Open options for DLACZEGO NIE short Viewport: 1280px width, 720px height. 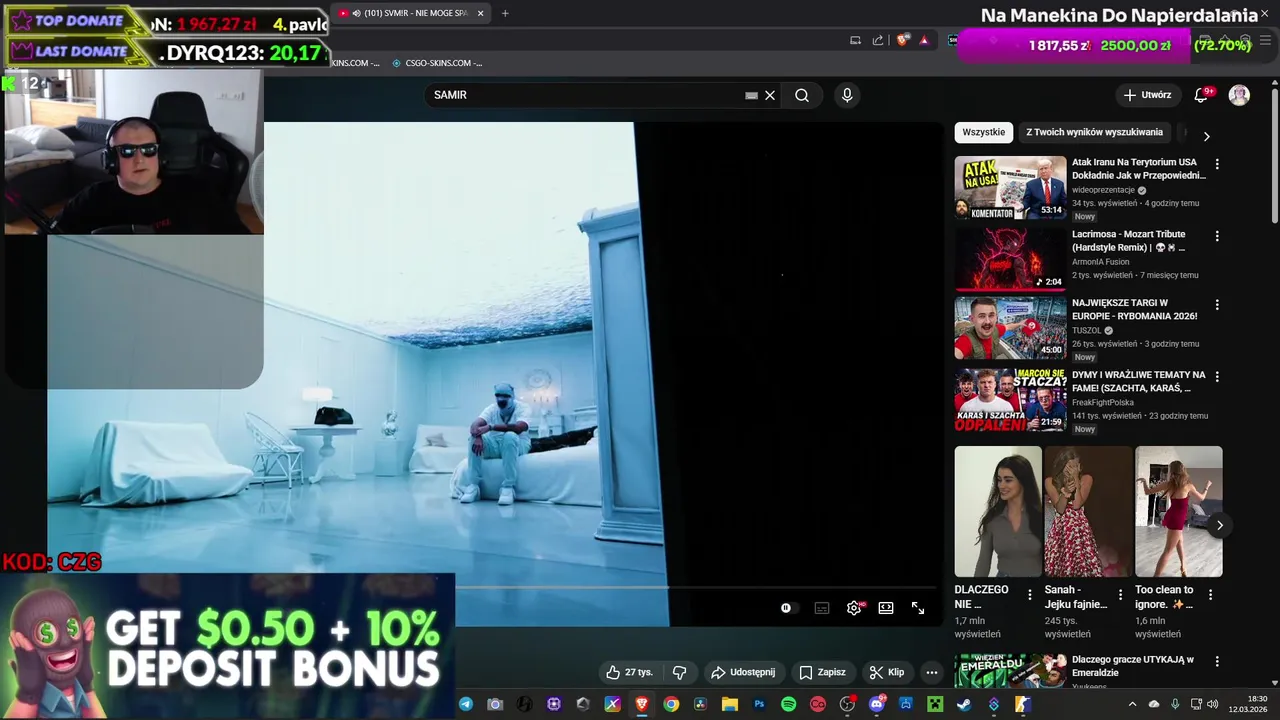tap(1030, 594)
